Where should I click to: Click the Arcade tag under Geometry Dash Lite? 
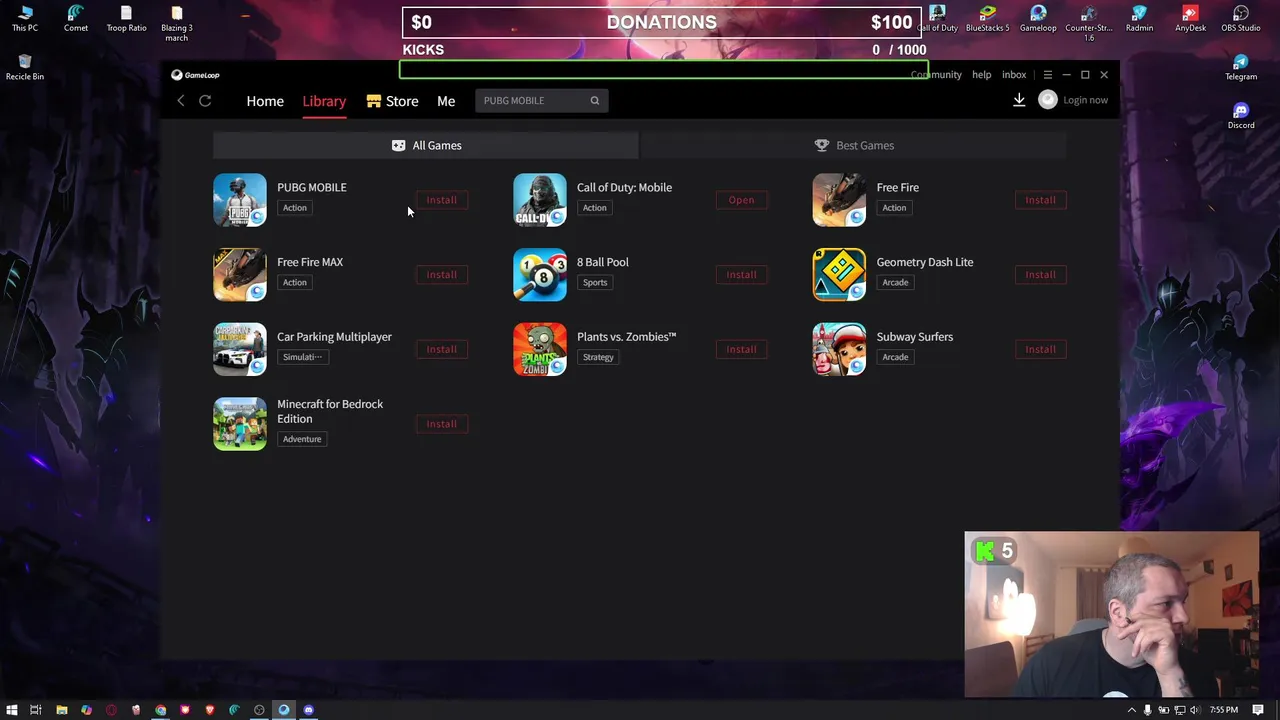click(895, 282)
